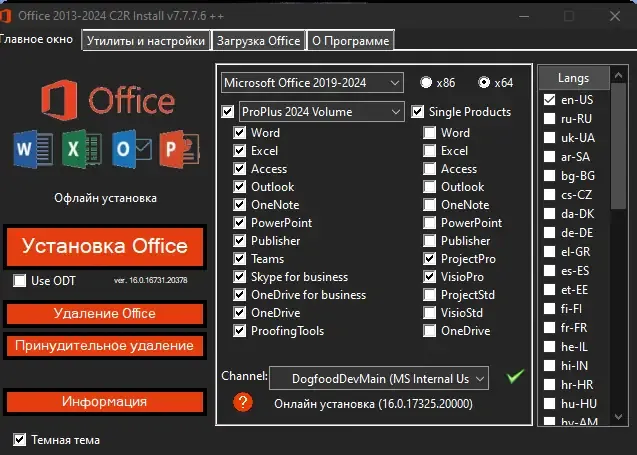Viewport: 637px width, 455px height.
Task: Uncheck Access in the ProPlus suite list
Action: [x=240, y=169]
